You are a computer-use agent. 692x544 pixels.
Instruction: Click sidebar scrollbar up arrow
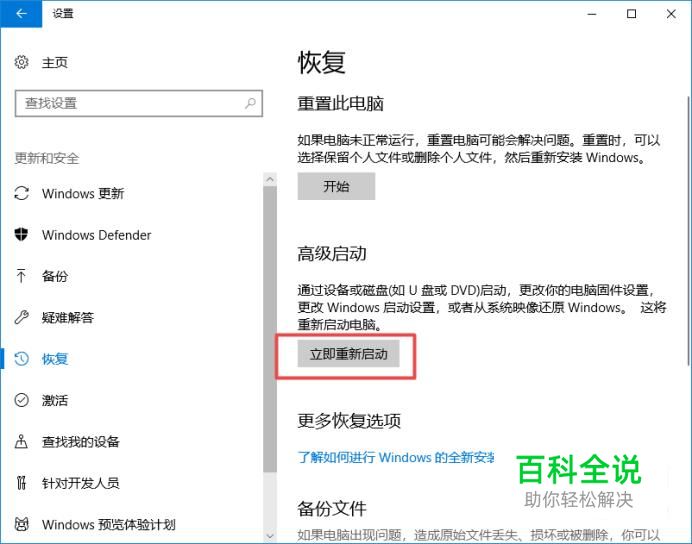(x=270, y=179)
